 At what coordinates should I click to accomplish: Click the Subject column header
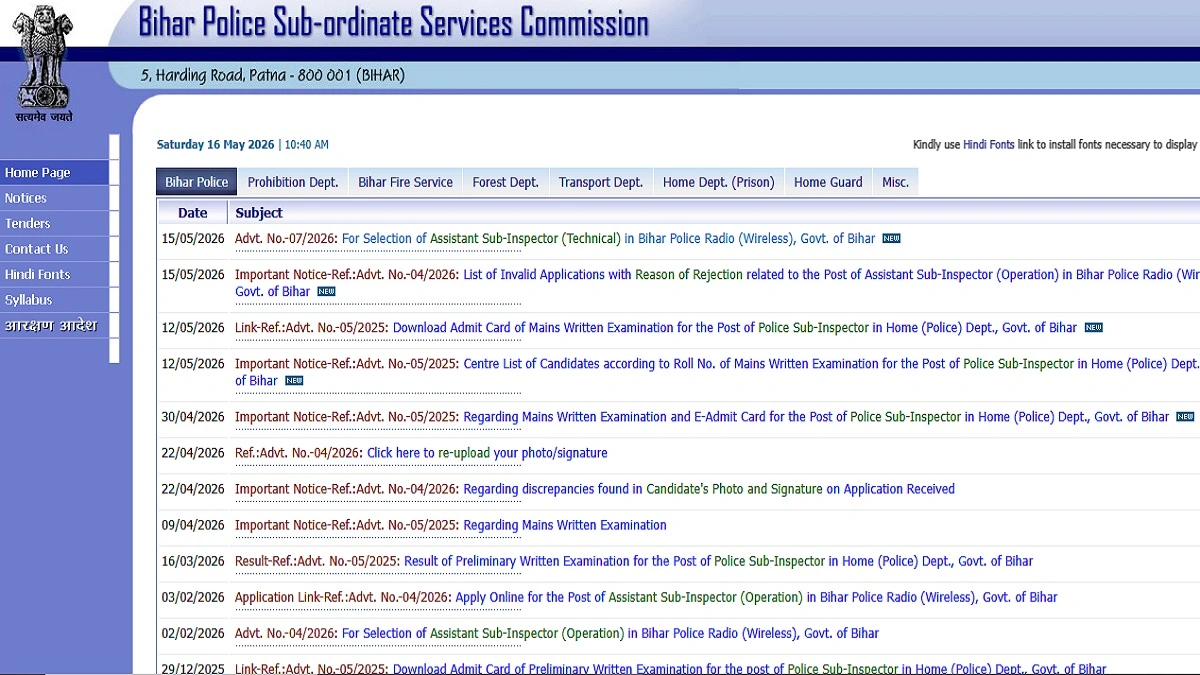(259, 213)
